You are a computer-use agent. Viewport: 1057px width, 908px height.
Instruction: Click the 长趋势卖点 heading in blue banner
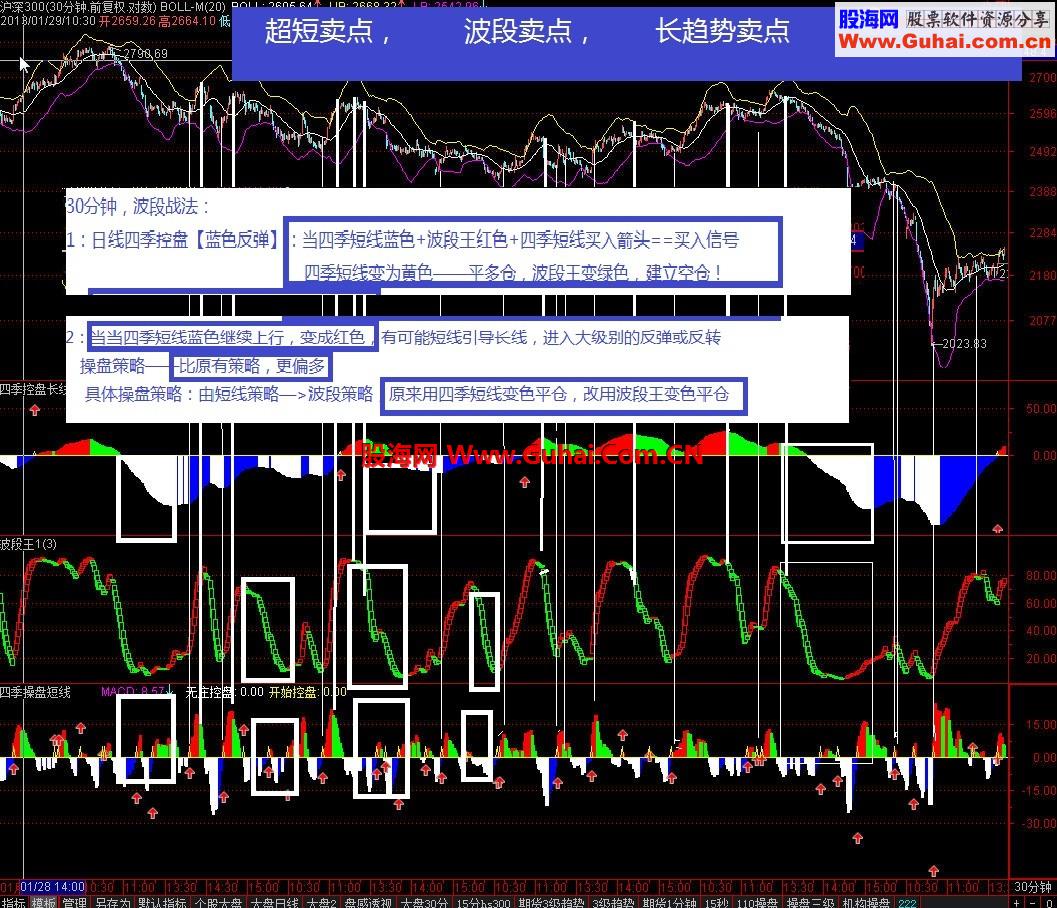[723, 31]
